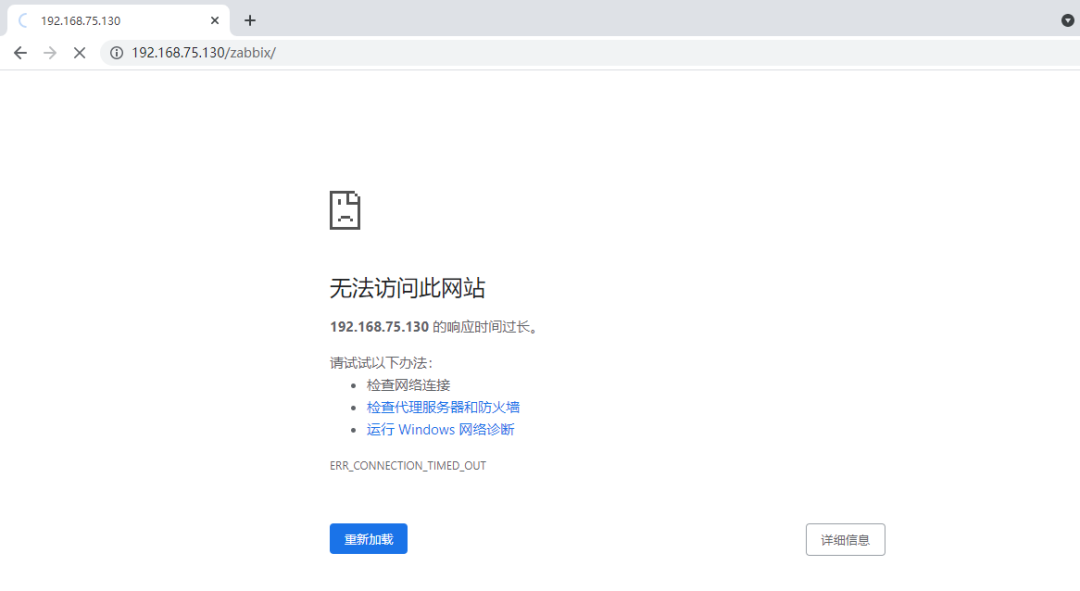Close the 192.168.75.130 tab
The height and width of the screenshot is (591, 1080).
(215, 19)
